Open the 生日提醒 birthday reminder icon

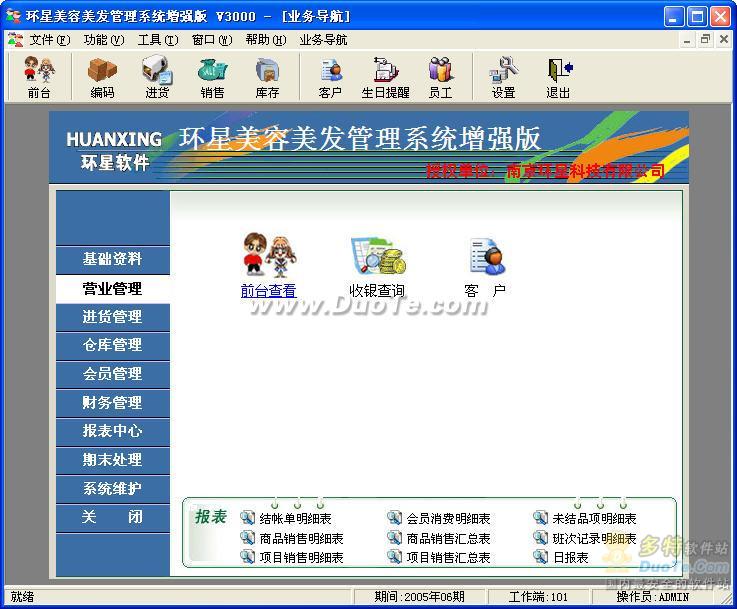[x=385, y=77]
